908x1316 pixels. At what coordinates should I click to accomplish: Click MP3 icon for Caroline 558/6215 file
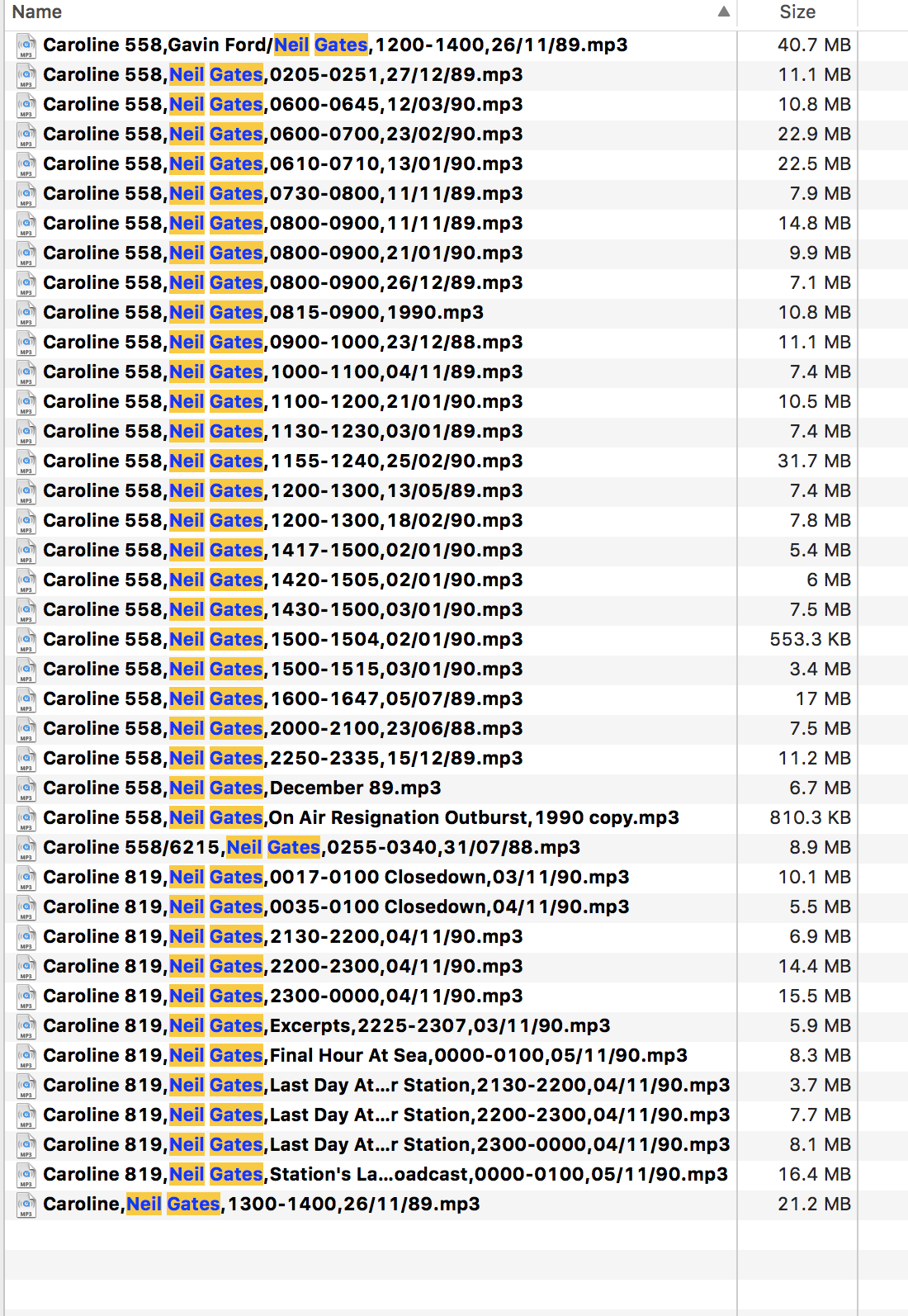(26, 848)
